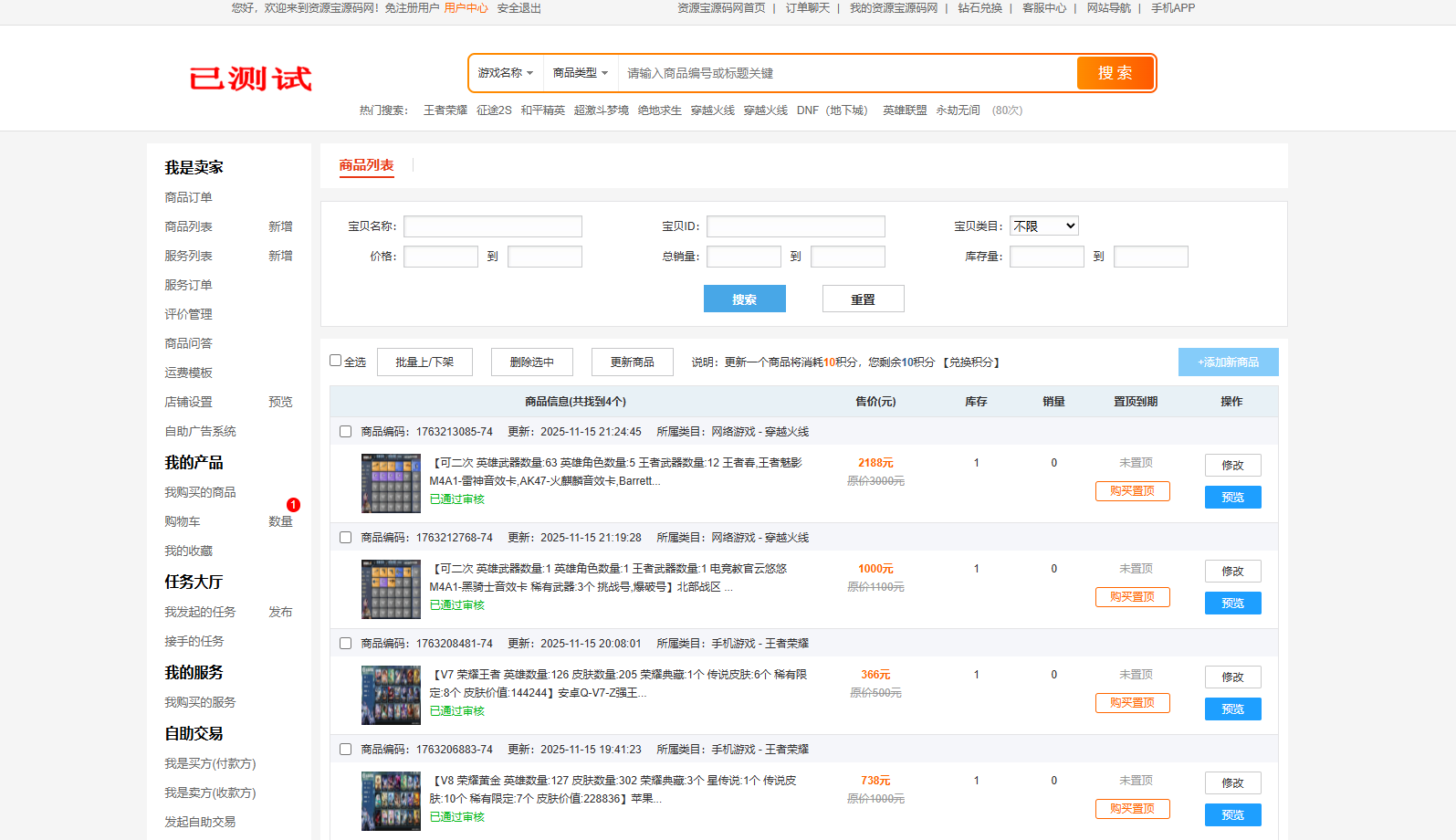Click the 【兑换积分】 link
Image resolution: width=1456 pixels, height=840 pixels.
[x=972, y=362]
